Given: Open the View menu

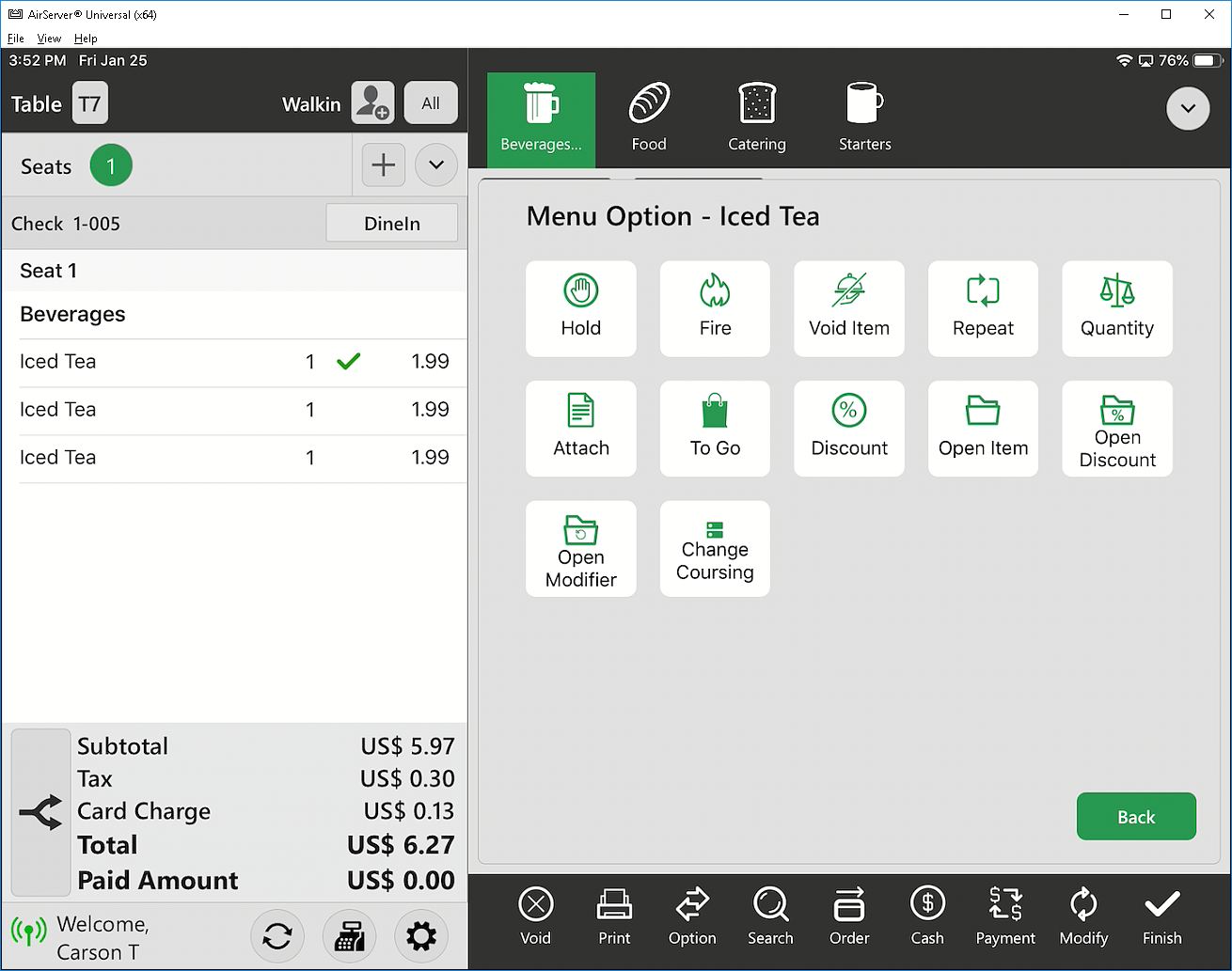Looking at the screenshot, I should tap(49, 39).
